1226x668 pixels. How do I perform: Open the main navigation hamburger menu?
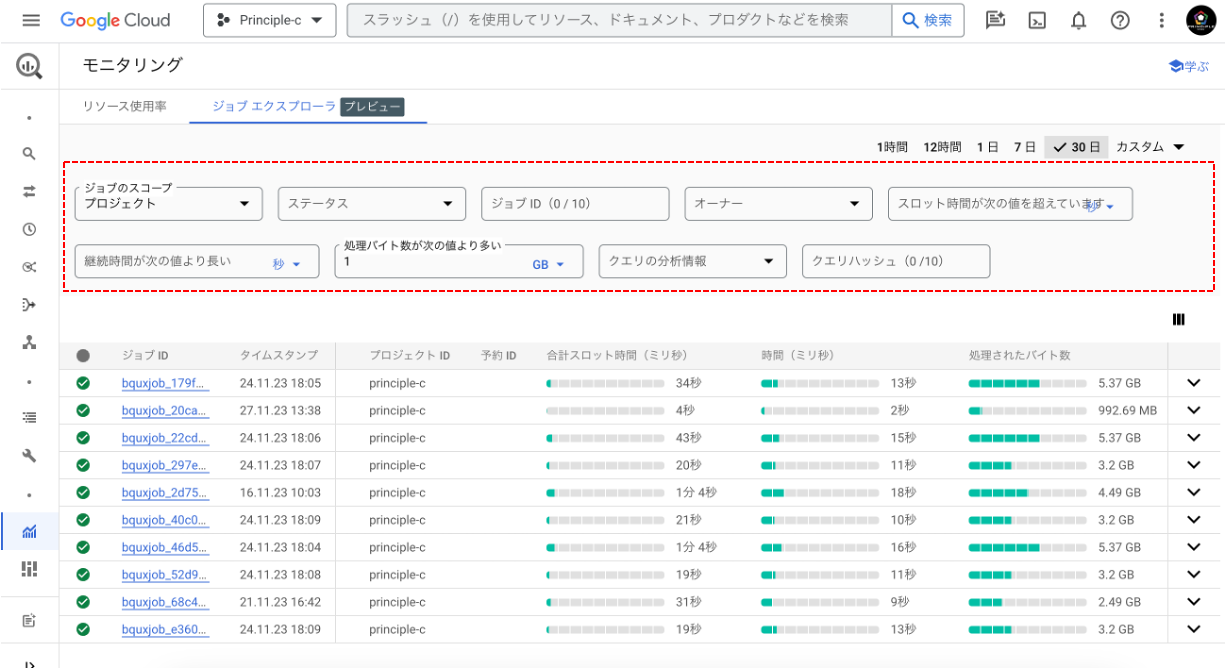tap(30, 20)
